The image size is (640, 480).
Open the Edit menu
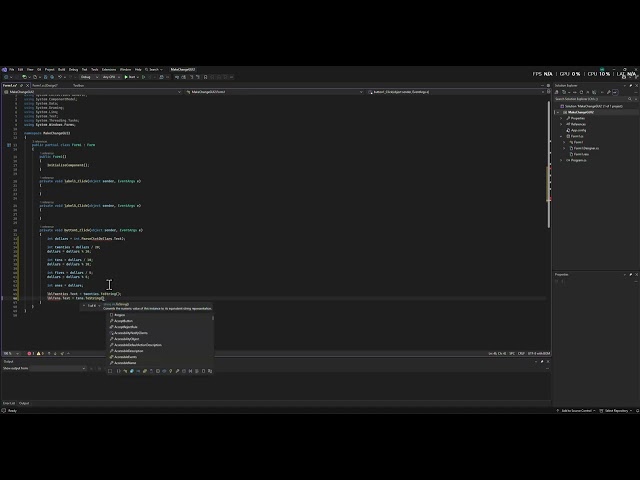[20, 69]
